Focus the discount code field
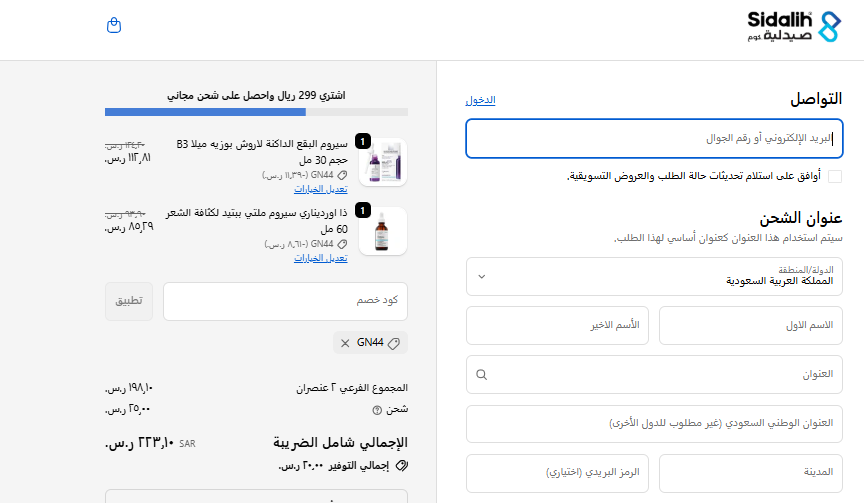 285,301
